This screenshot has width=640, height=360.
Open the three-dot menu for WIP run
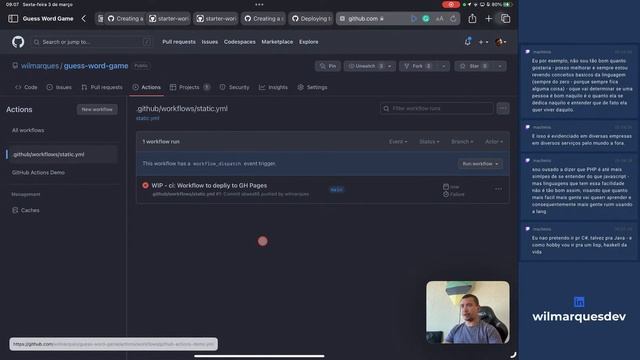coord(498,189)
